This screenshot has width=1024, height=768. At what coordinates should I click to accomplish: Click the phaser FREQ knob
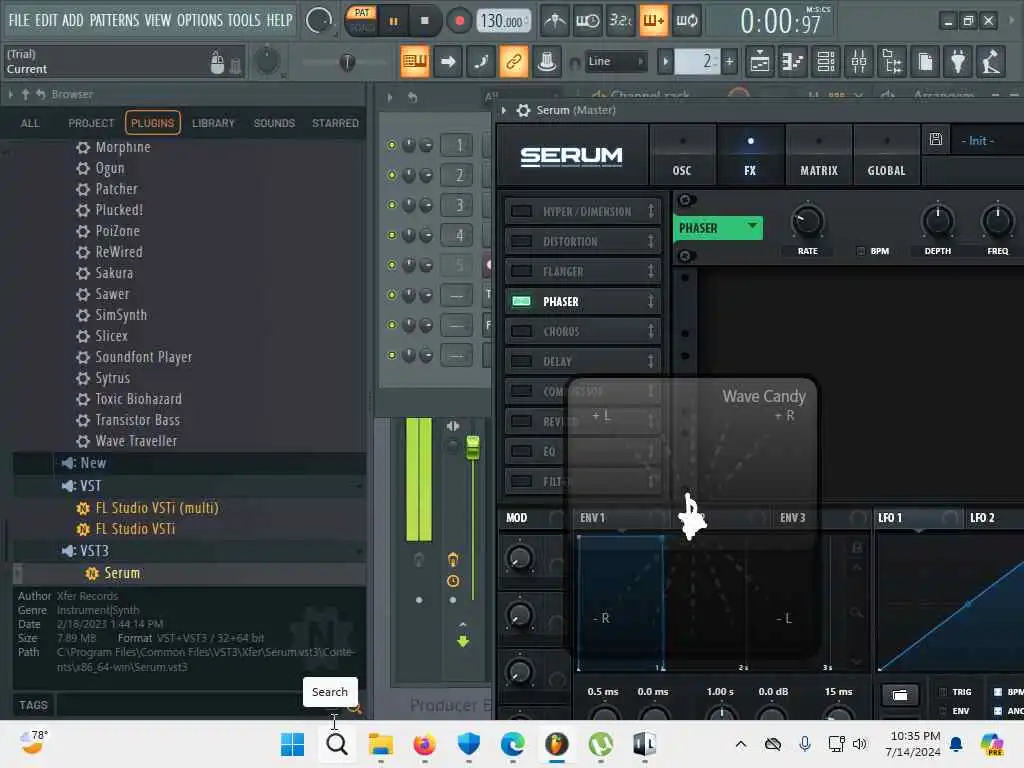(x=997, y=221)
